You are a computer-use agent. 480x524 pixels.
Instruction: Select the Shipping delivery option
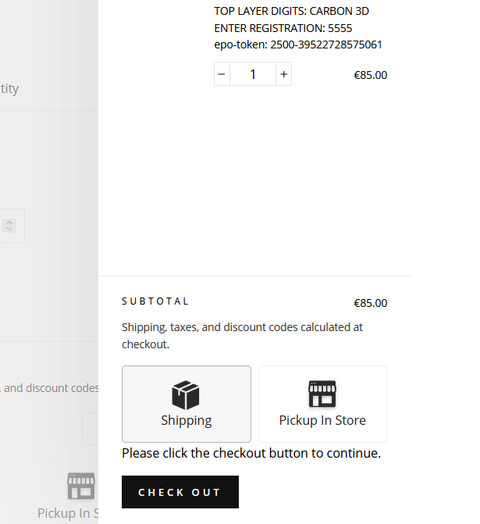(186, 404)
